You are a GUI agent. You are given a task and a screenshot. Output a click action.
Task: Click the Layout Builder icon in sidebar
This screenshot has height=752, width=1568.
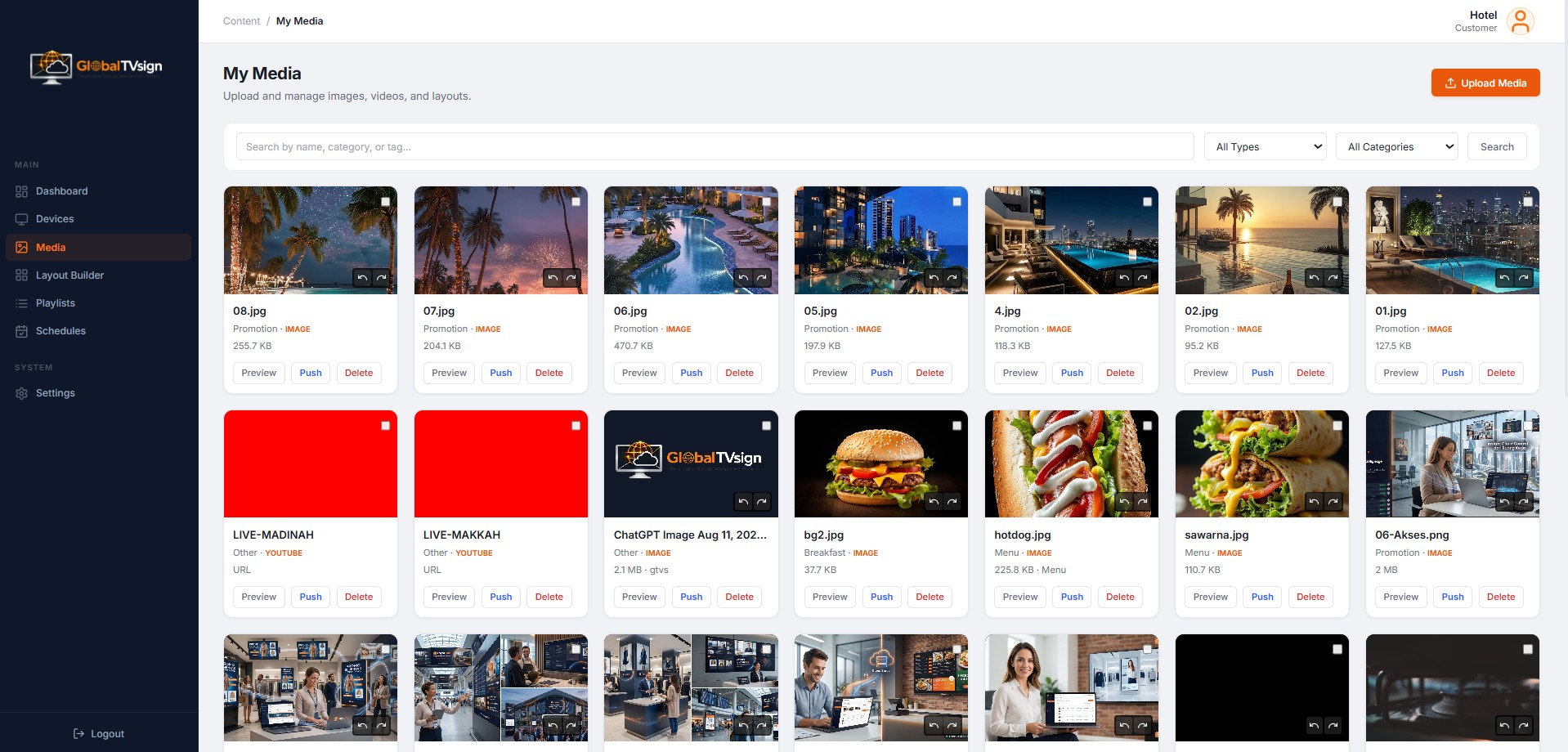(x=21, y=275)
